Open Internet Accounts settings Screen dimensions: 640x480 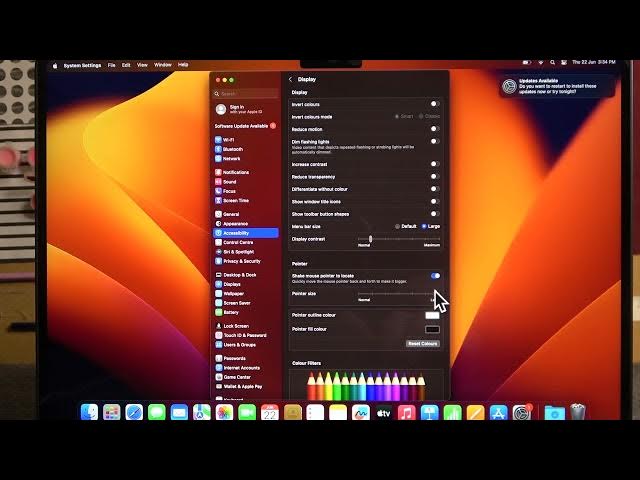coord(238,368)
